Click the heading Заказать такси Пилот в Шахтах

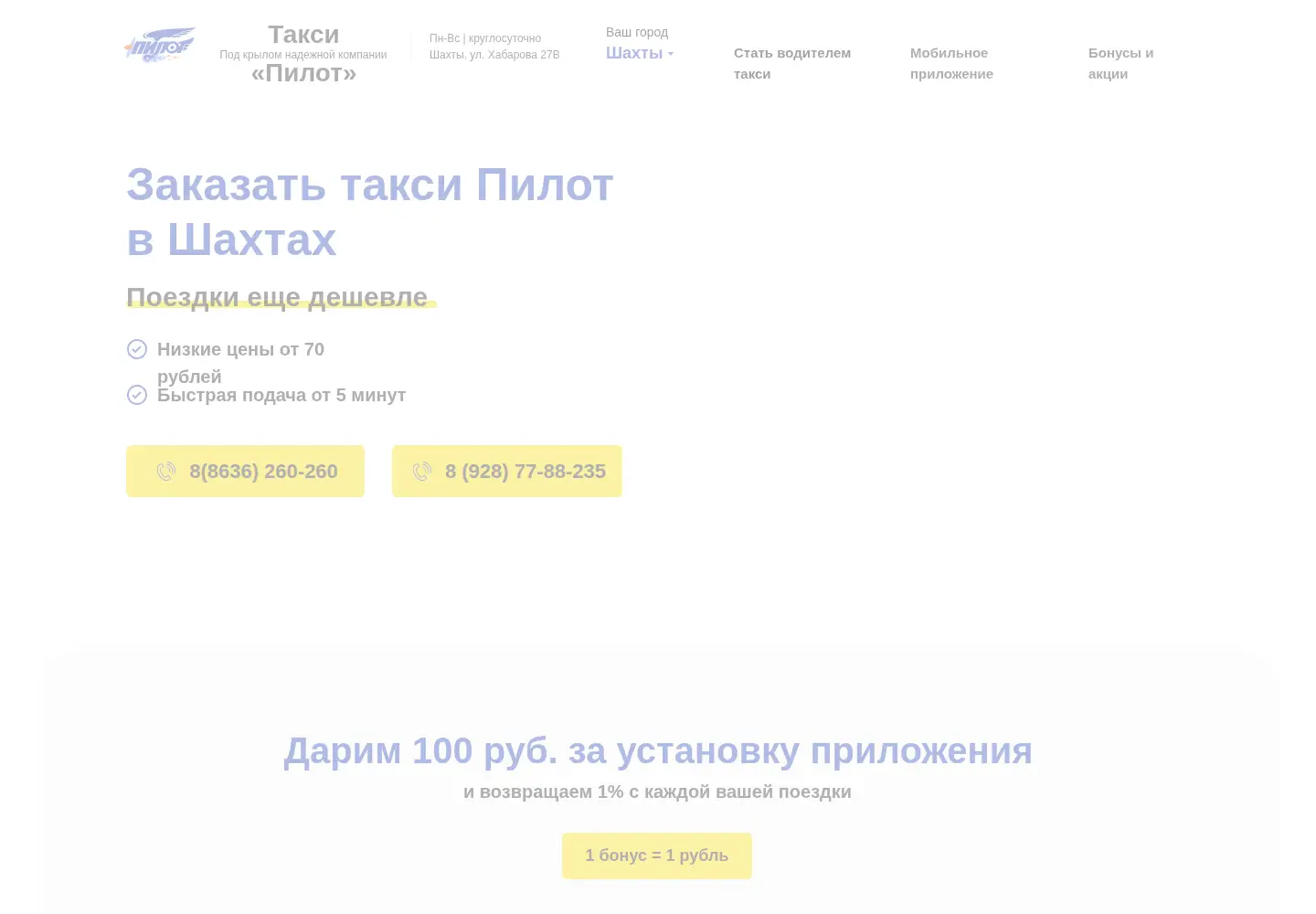tap(370, 212)
